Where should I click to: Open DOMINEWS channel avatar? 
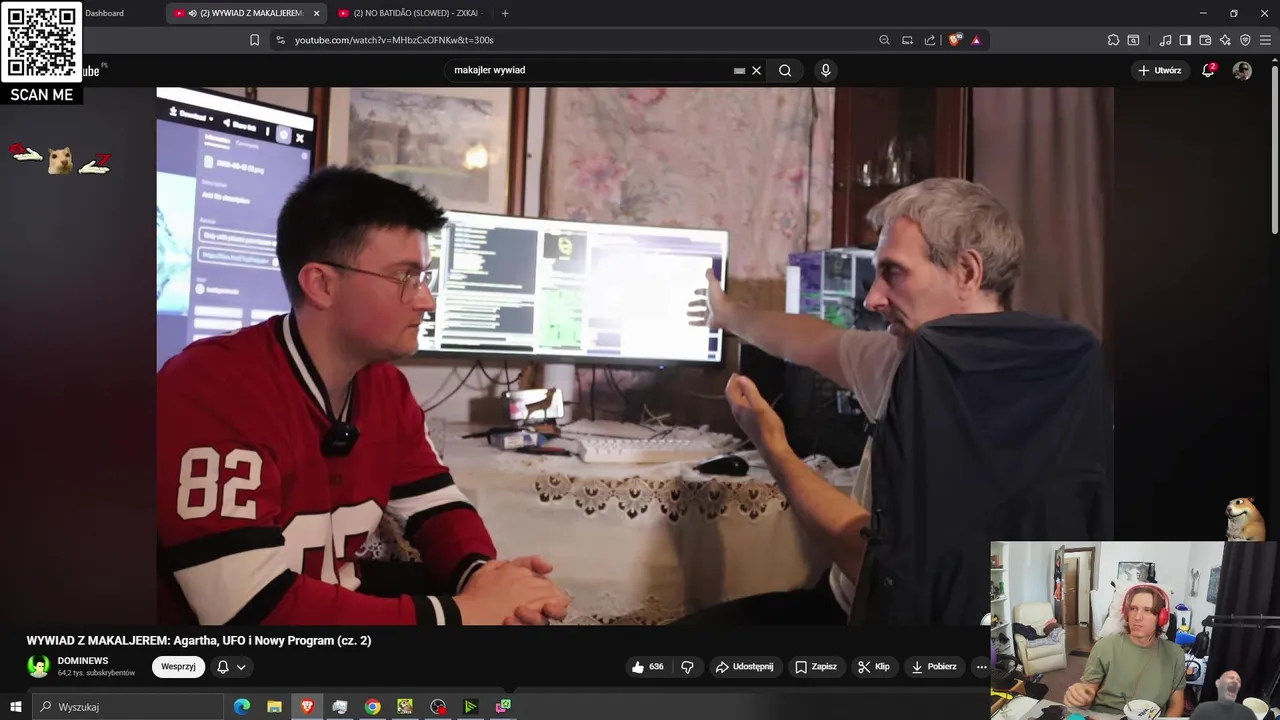pos(38,666)
